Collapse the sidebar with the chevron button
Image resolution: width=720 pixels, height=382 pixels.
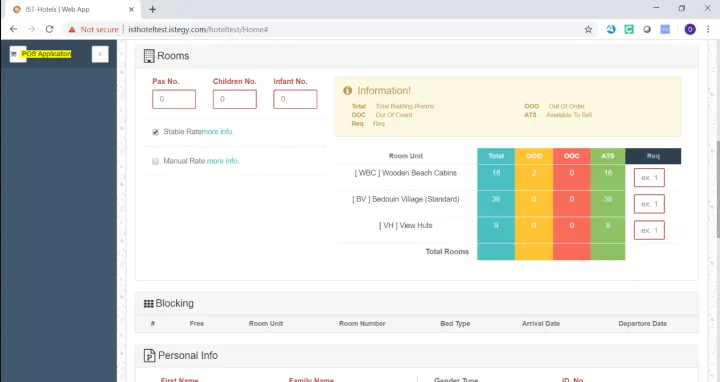tap(100, 54)
